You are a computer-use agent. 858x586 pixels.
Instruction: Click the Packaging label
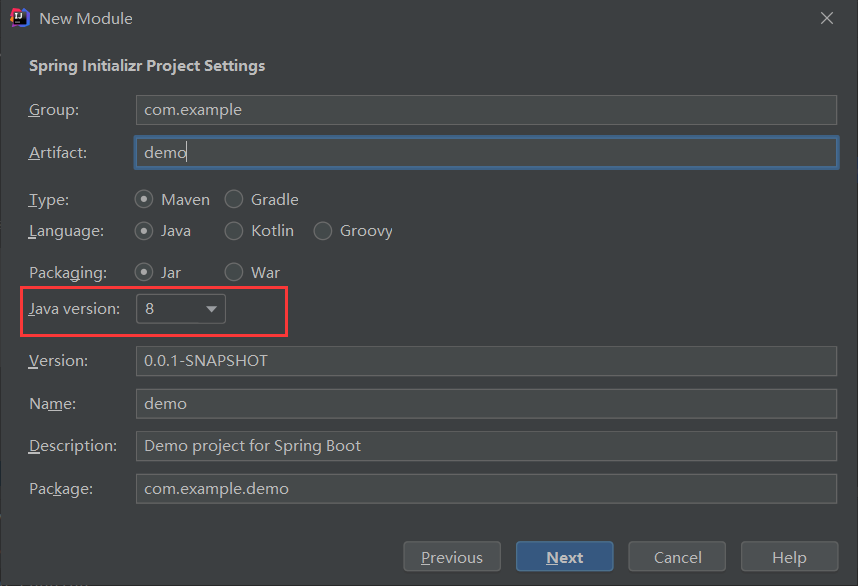[x=68, y=272]
